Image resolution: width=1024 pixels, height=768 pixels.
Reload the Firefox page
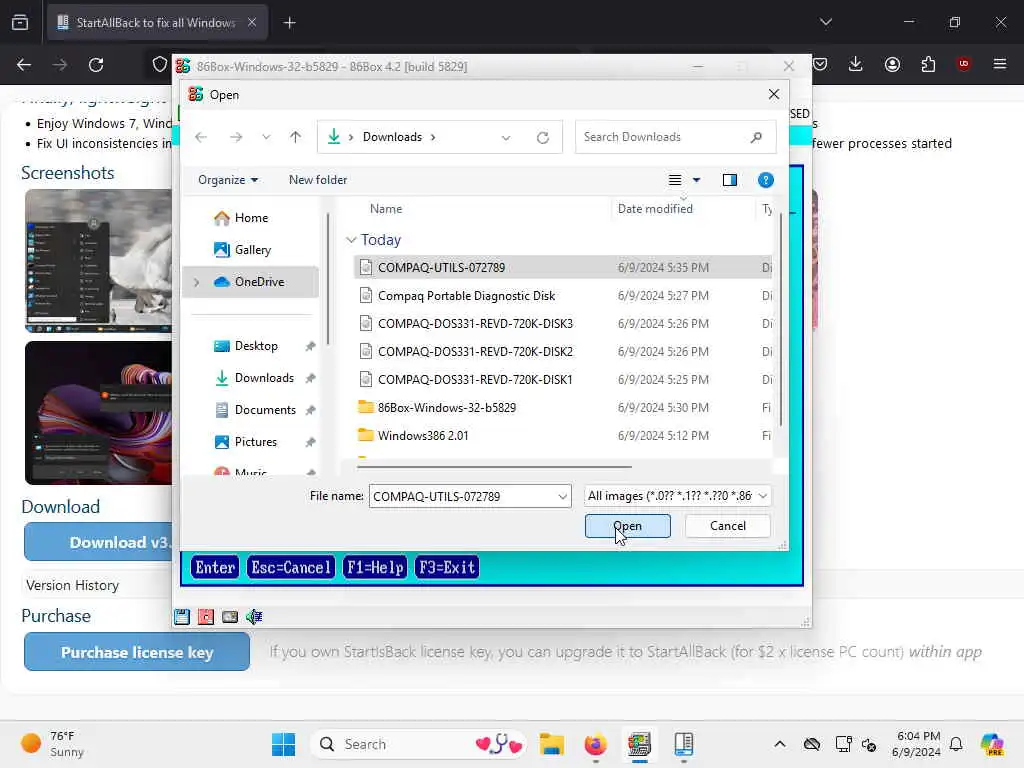[x=96, y=65]
